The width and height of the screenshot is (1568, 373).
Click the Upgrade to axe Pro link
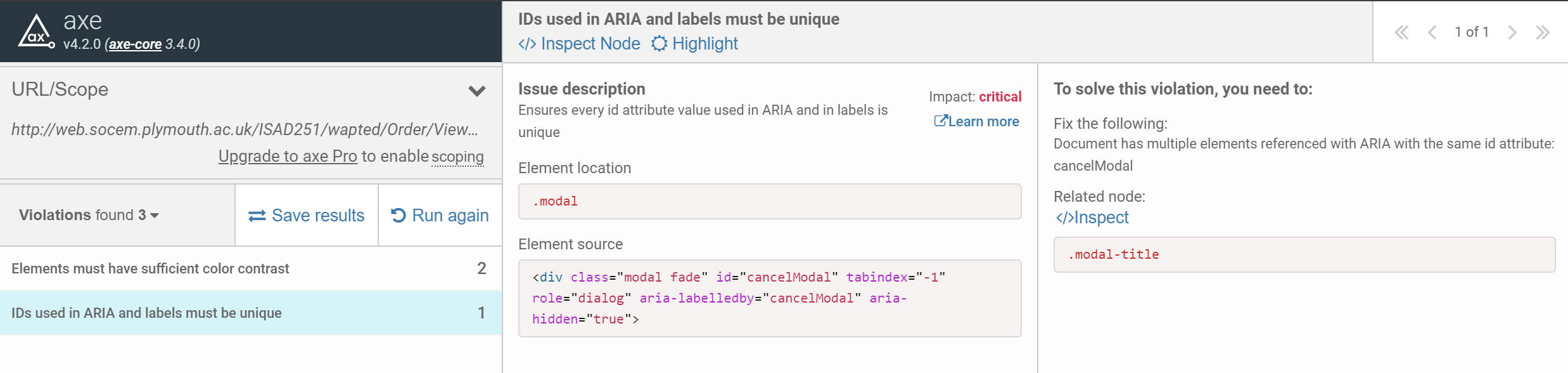tap(288, 156)
